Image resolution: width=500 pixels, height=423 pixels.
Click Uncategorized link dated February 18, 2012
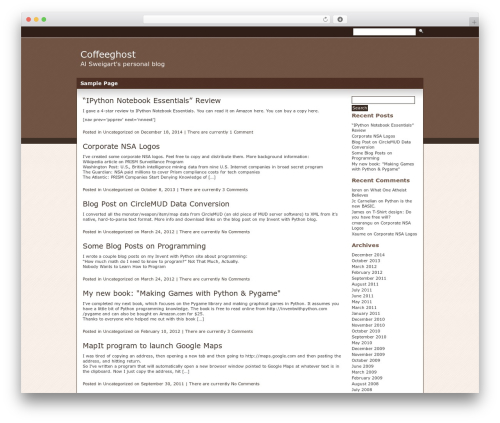point(118,331)
